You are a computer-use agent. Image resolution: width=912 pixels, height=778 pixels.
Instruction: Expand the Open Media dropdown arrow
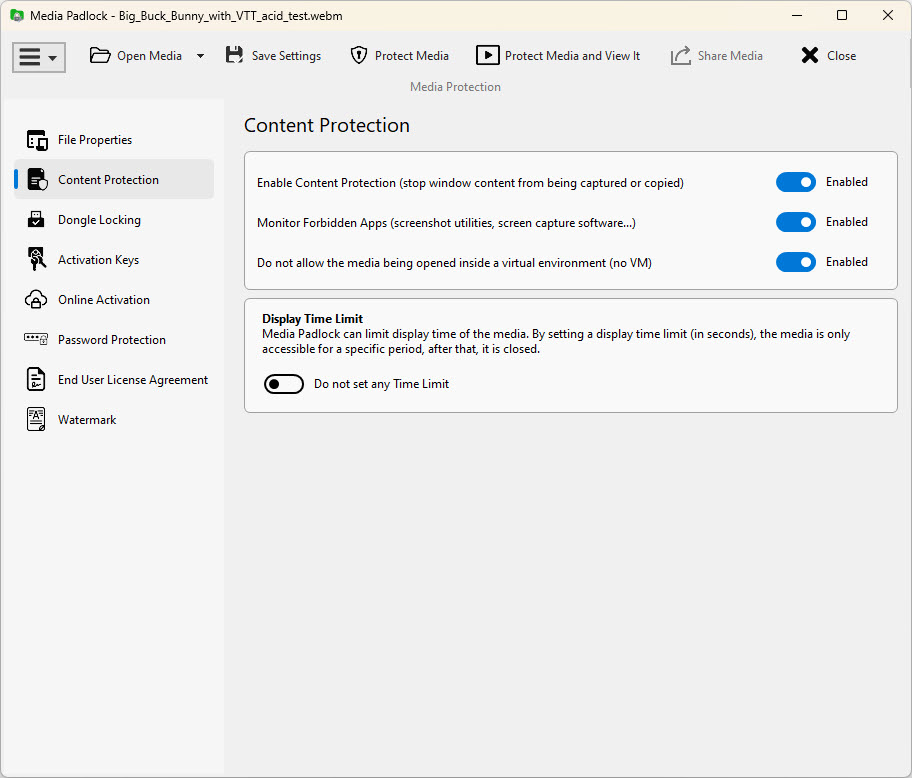(200, 56)
